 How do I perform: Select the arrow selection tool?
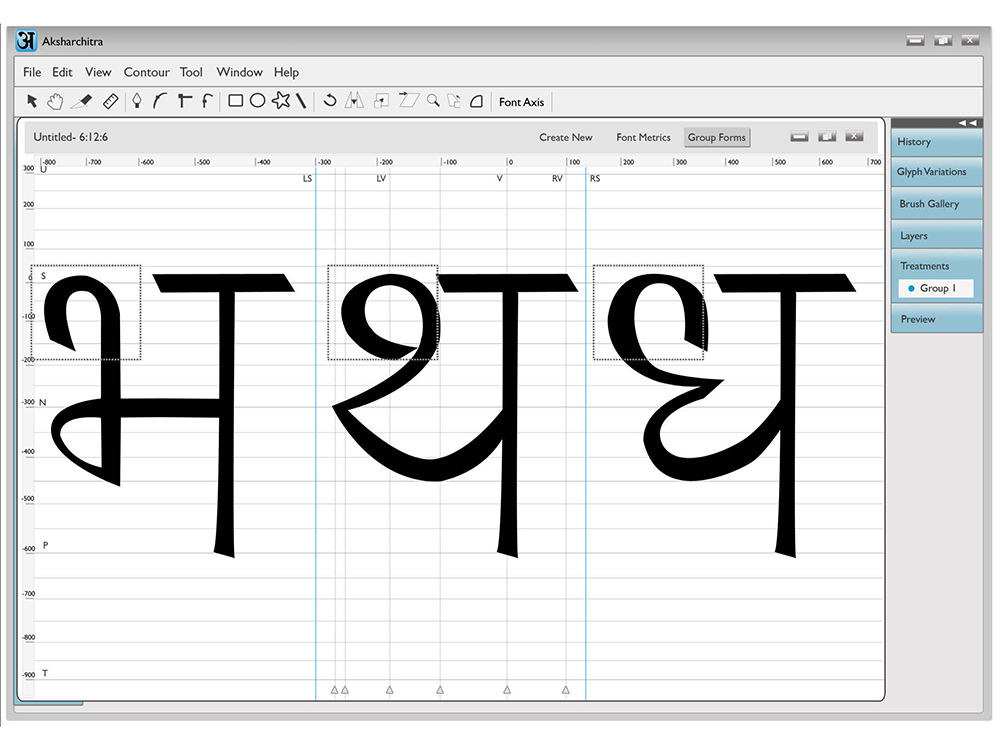point(32,101)
